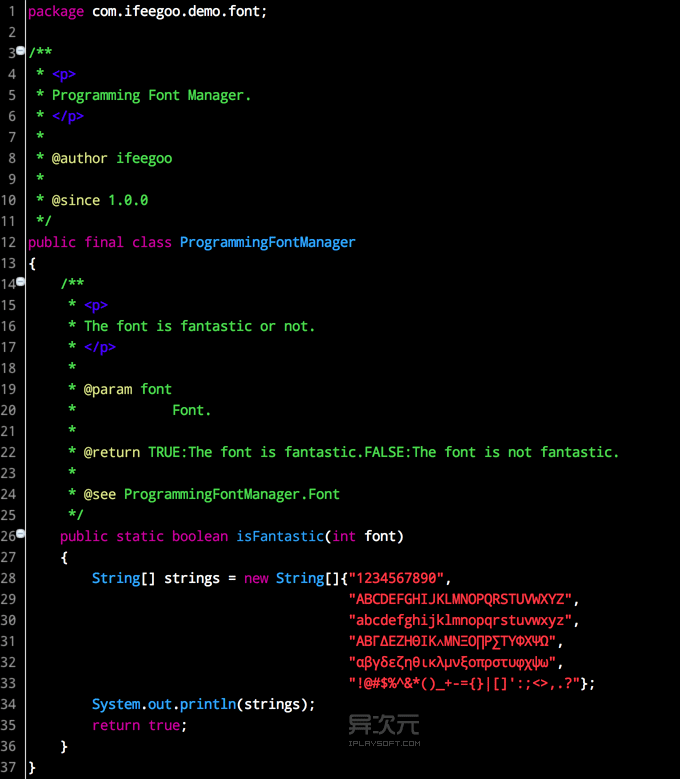Click 'Font.' description on line 20
The height and width of the screenshot is (779, 680).
[x=191, y=410]
